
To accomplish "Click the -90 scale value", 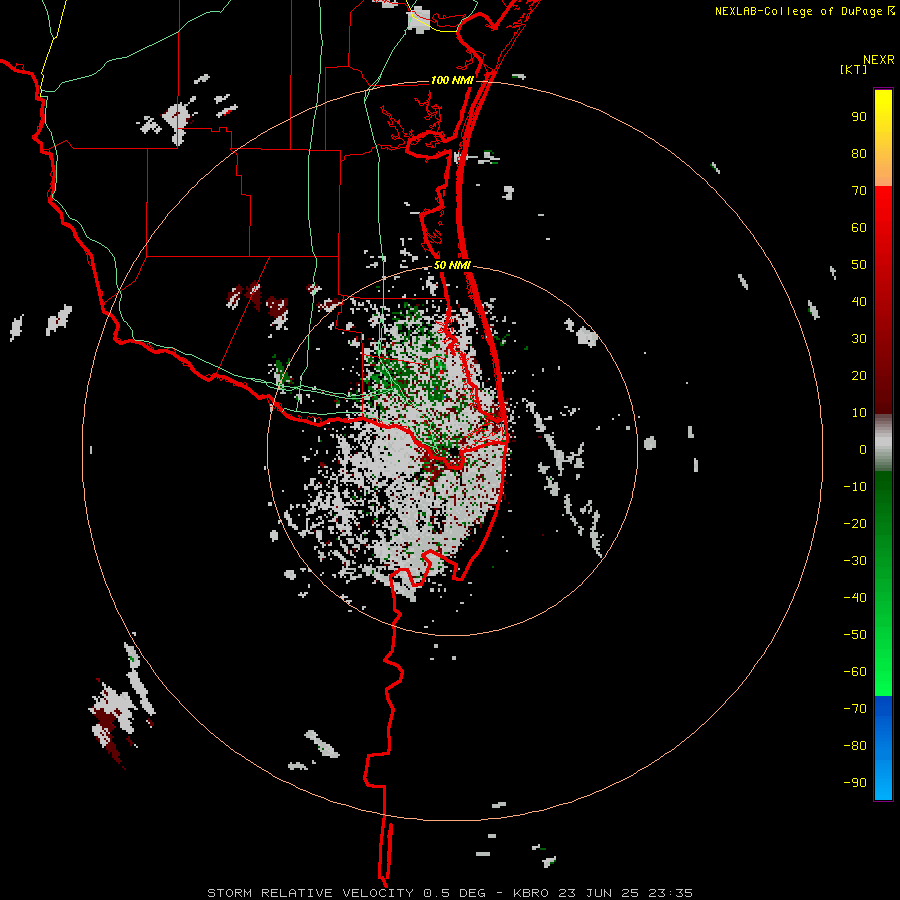I will (x=855, y=783).
